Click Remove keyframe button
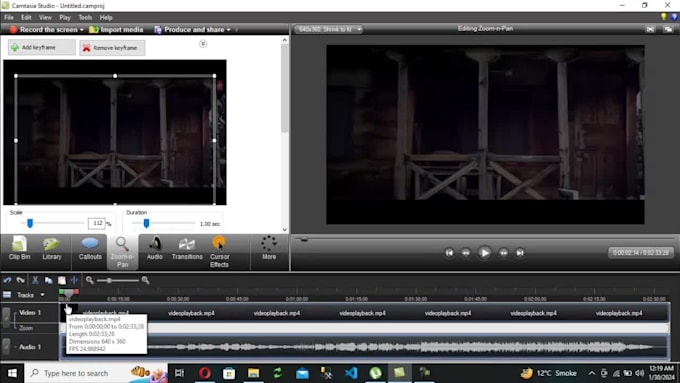 [x=112, y=48]
